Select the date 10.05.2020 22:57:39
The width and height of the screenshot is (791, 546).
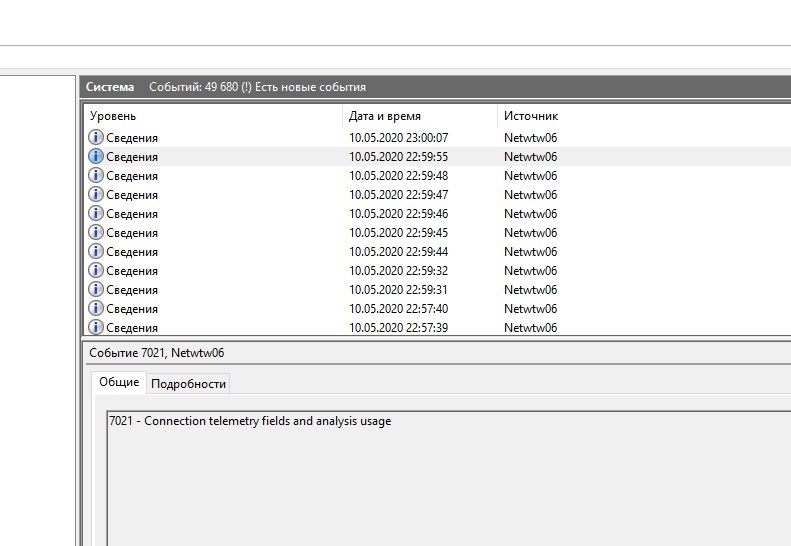click(x=399, y=328)
